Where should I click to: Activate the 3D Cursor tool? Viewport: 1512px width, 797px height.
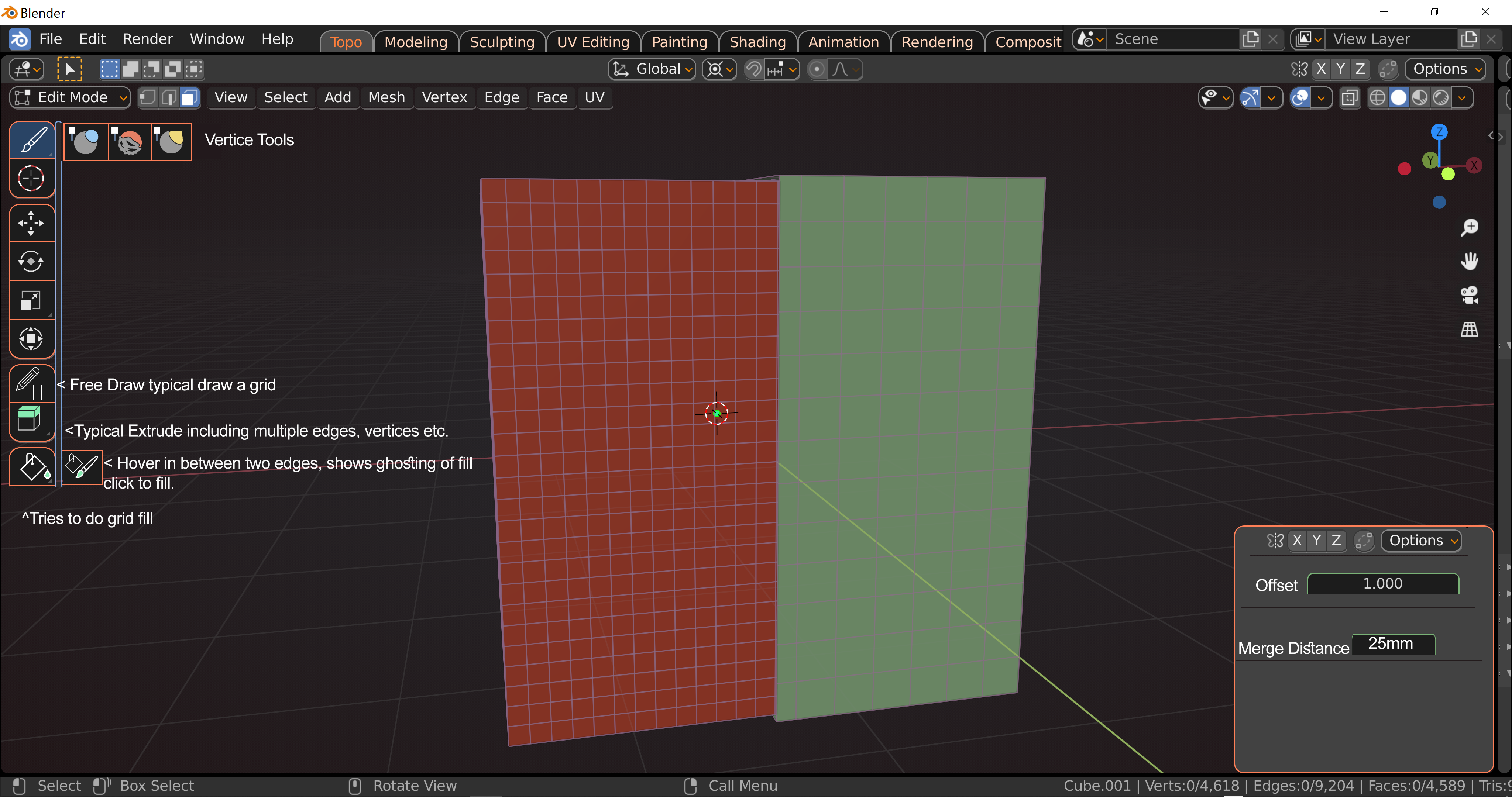coord(32,179)
